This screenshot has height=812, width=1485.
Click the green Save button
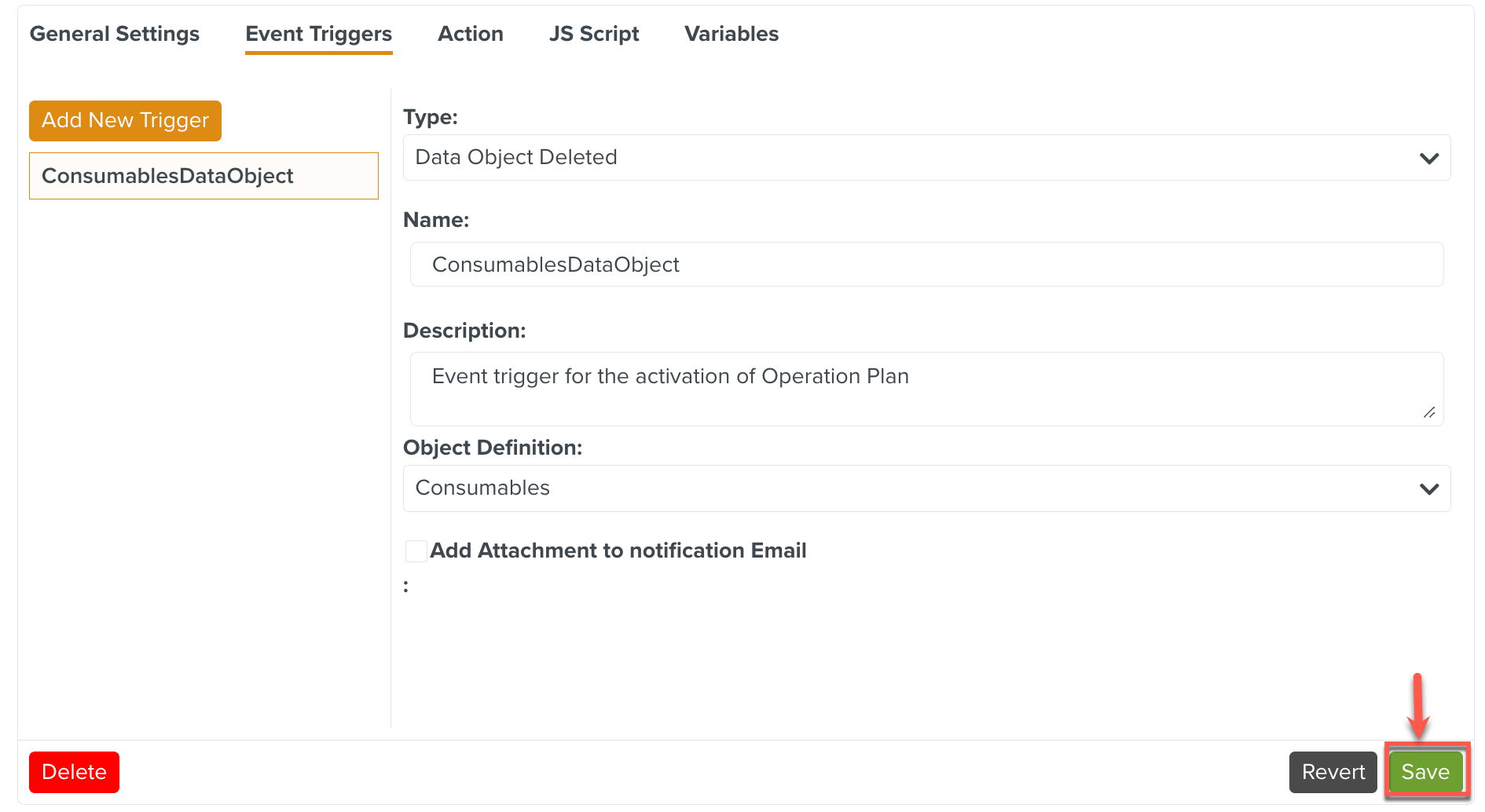1424,773
